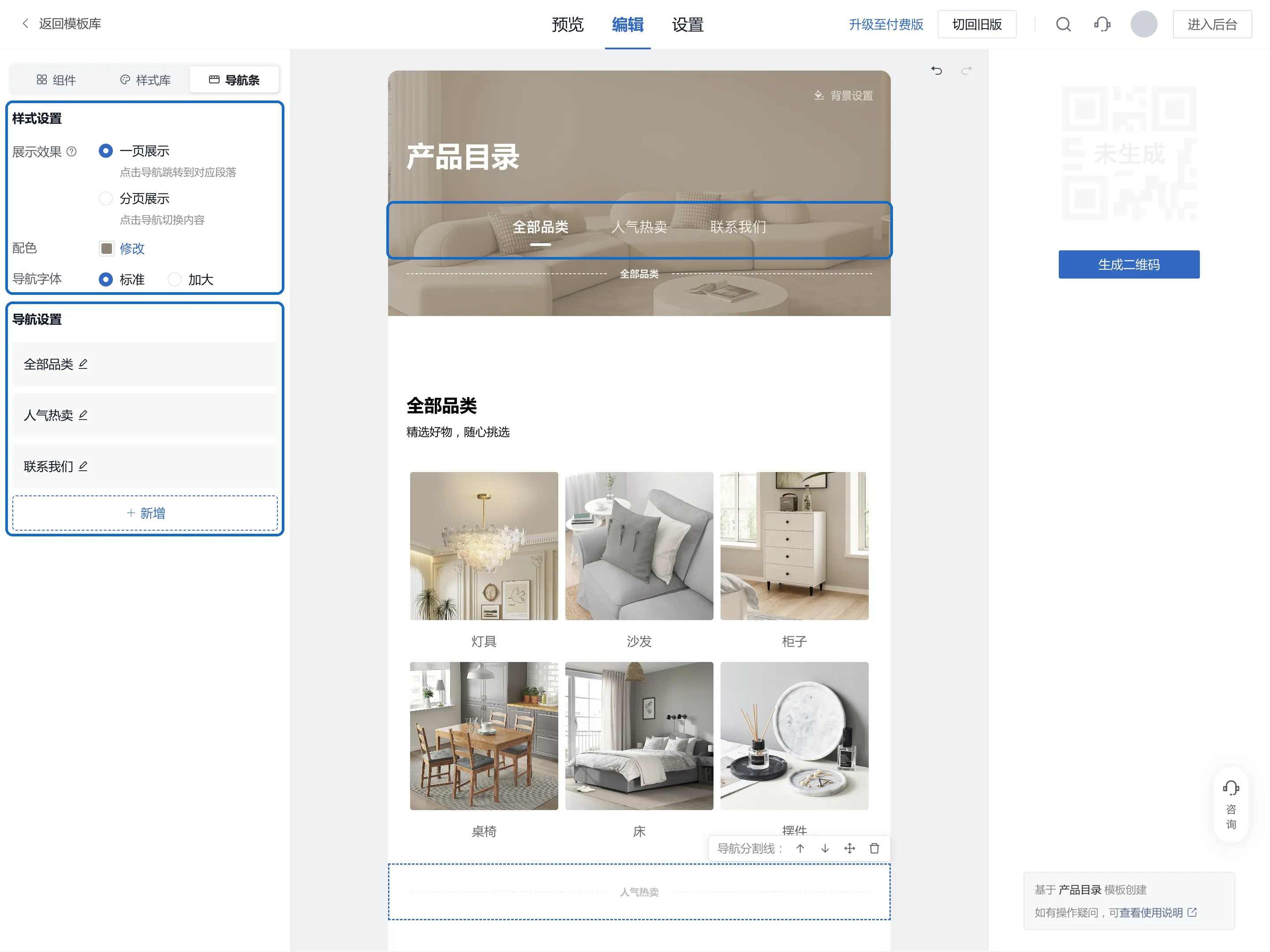The width and height of the screenshot is (1270, 952).
Task: Select the 全部品类 row in 导航设置
Action: (x=145, y=364)
